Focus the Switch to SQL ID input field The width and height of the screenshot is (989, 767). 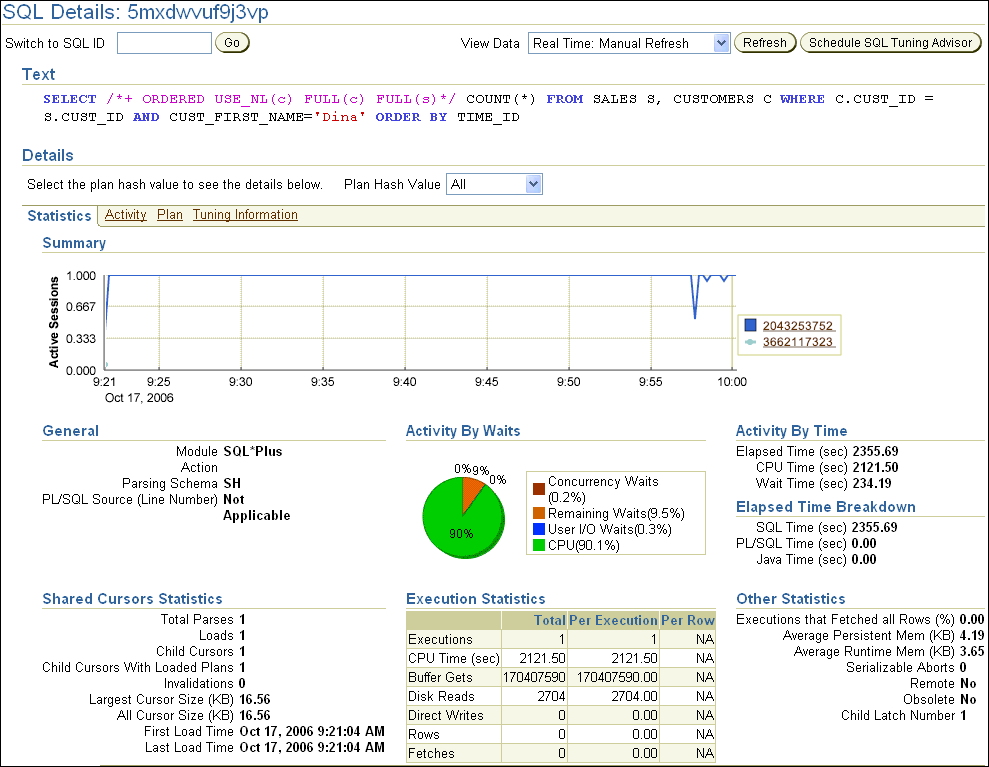tap(164, 43)
